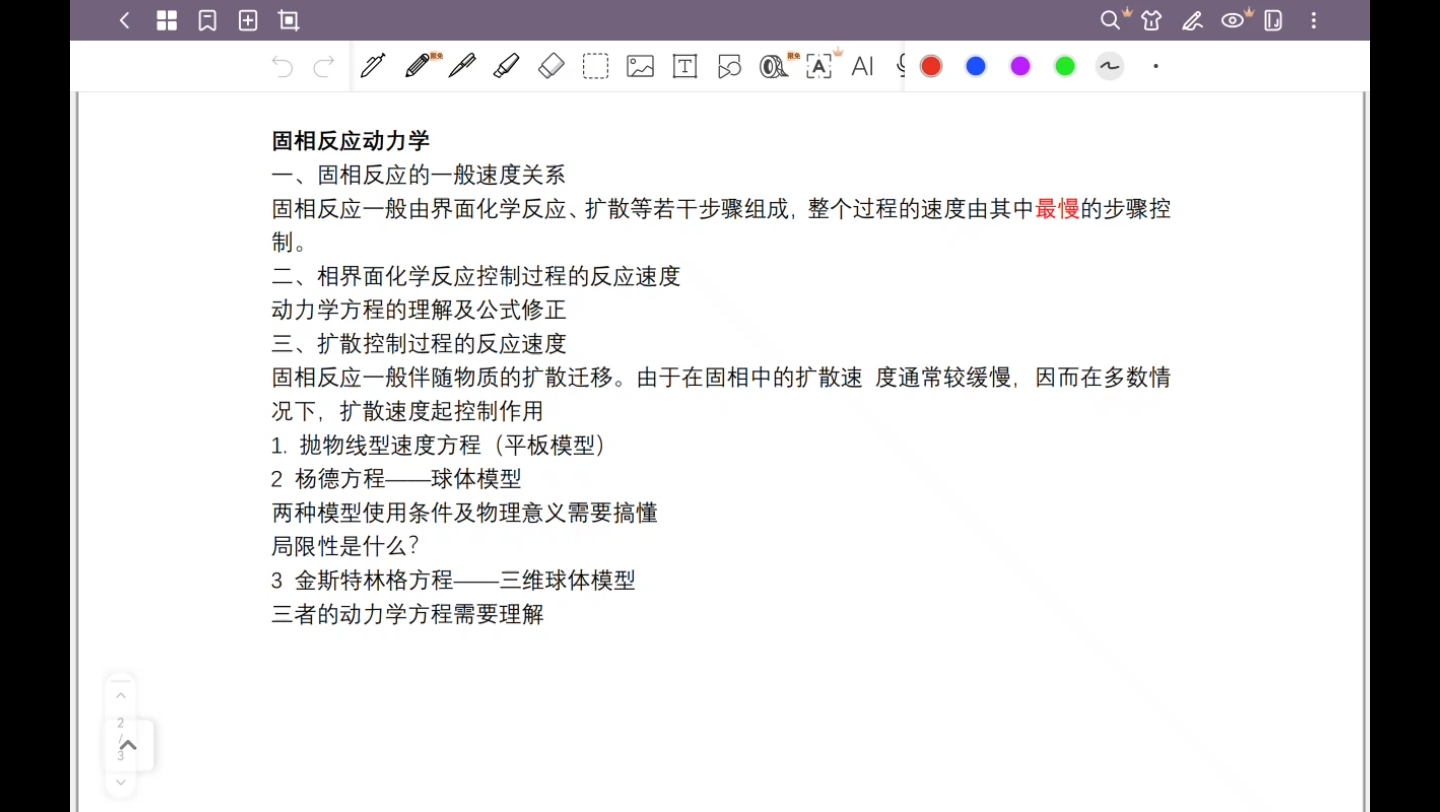Click line 动力学方程的理解及公式修正
The image size is (1440, 812).
419,310
